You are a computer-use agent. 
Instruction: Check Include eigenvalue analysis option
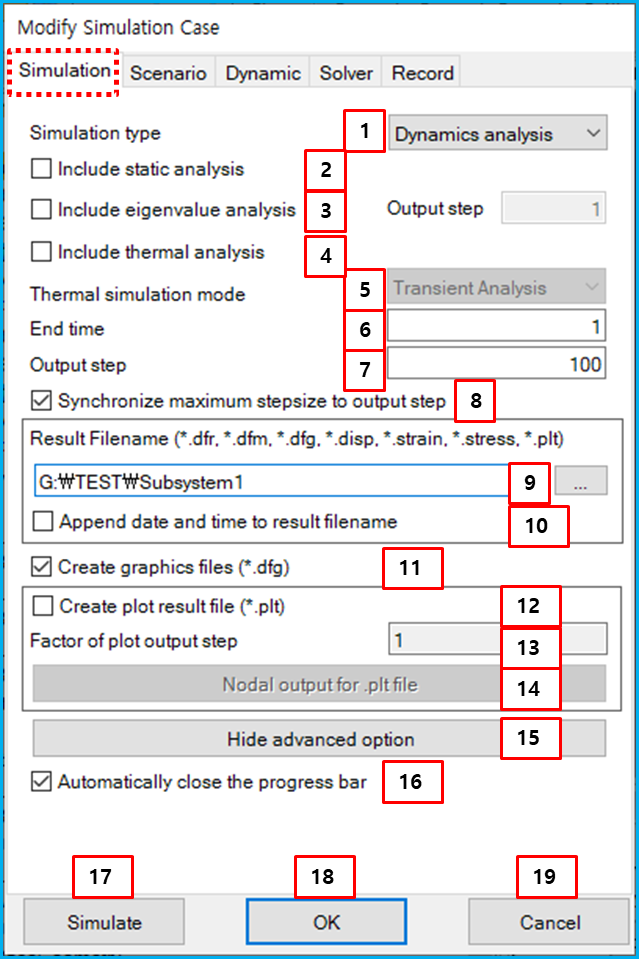pos(41,209)
